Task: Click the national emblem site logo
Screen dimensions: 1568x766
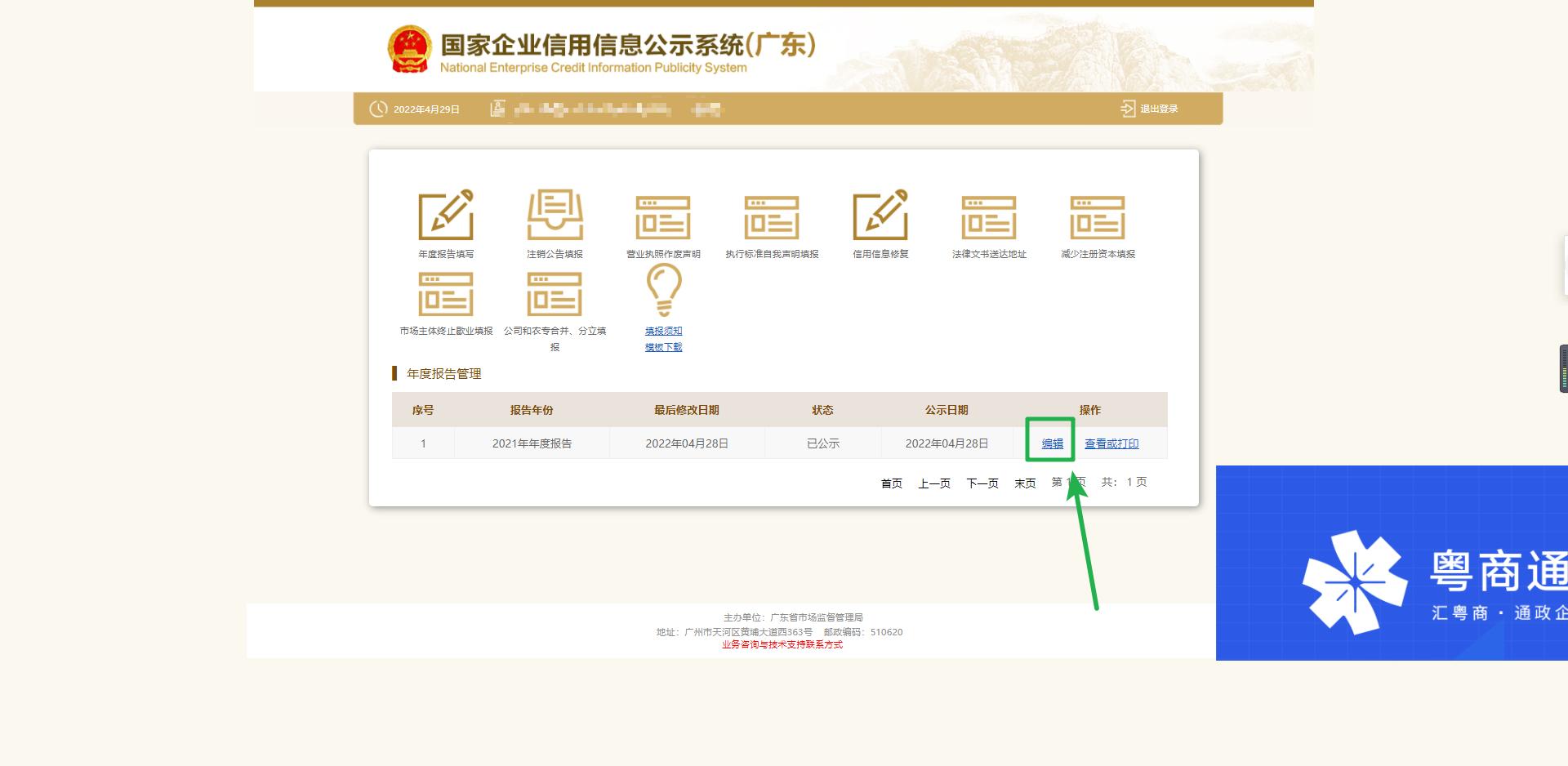Action: click(409, 48)
